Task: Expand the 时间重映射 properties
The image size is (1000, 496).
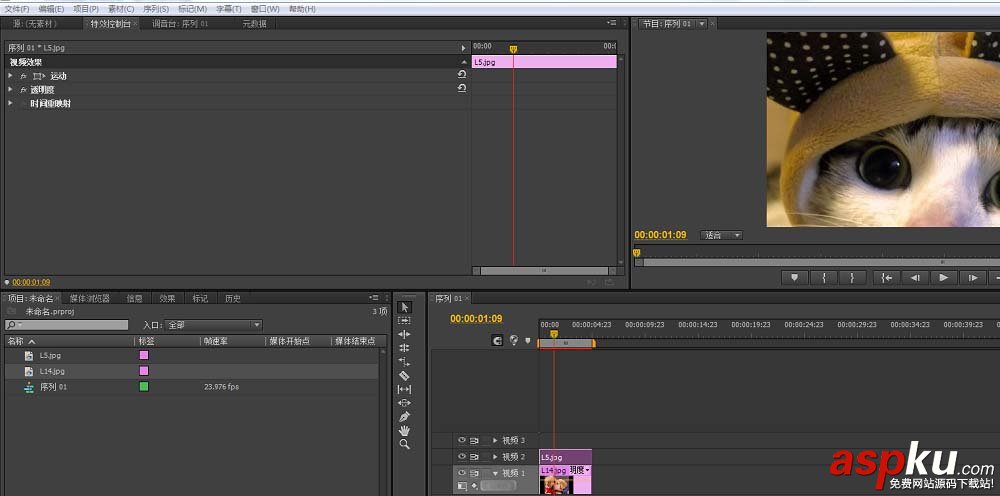Action: (x=10, y=103)
